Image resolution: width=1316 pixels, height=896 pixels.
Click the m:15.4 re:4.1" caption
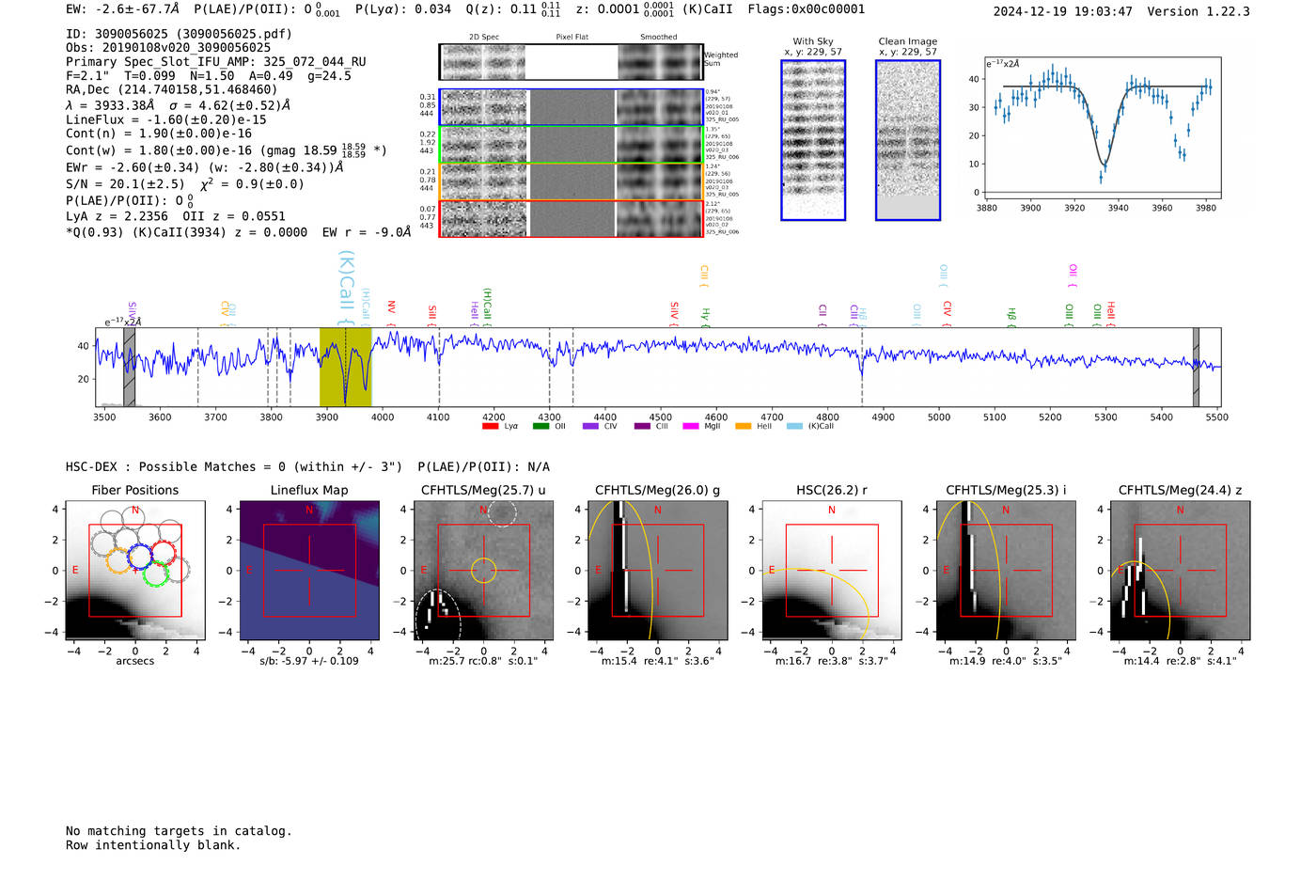tap(657, 661)
